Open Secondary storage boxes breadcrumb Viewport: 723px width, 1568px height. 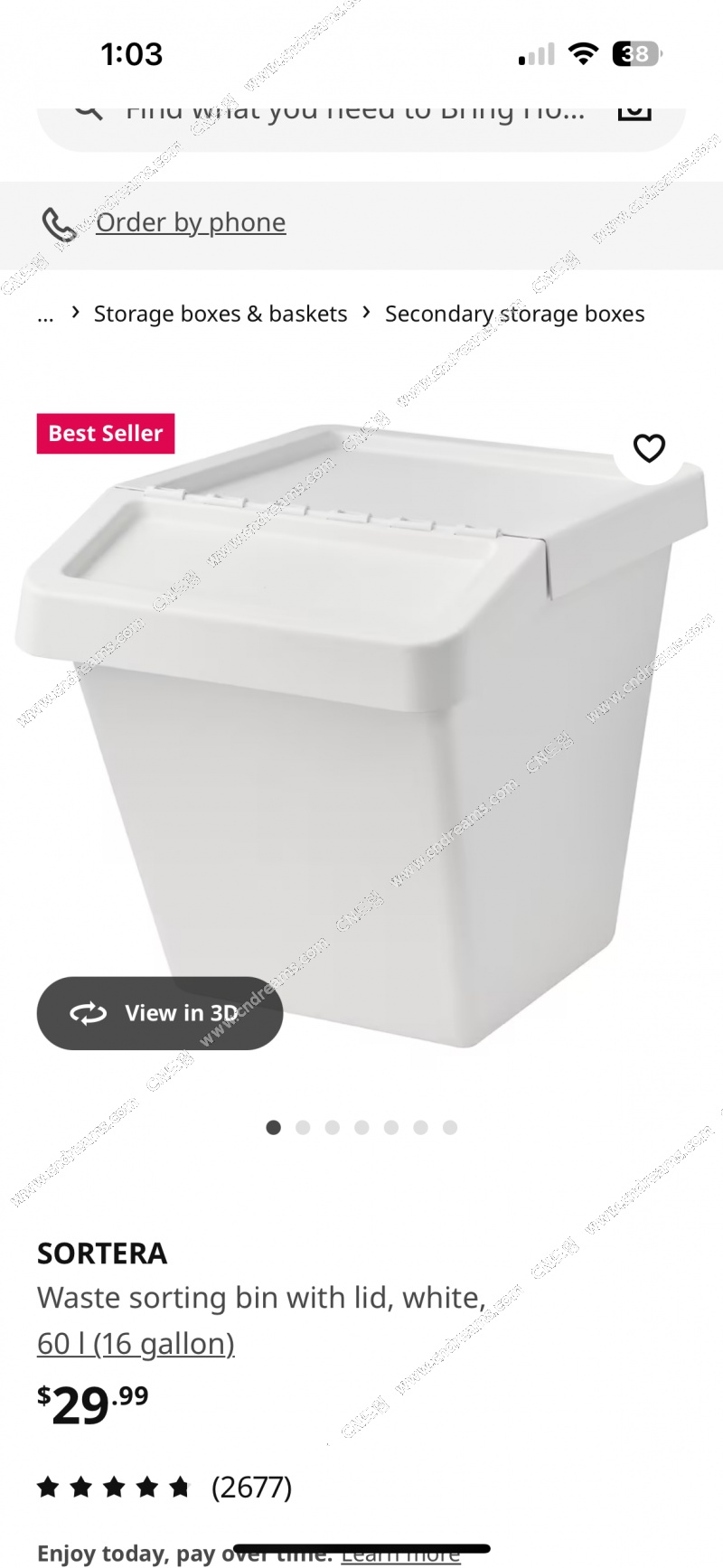515,314
